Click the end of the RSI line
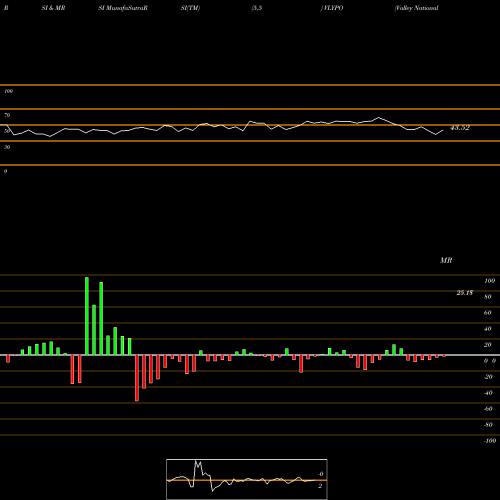This screenshot has height=500, width=500. (x=443, y=130)
